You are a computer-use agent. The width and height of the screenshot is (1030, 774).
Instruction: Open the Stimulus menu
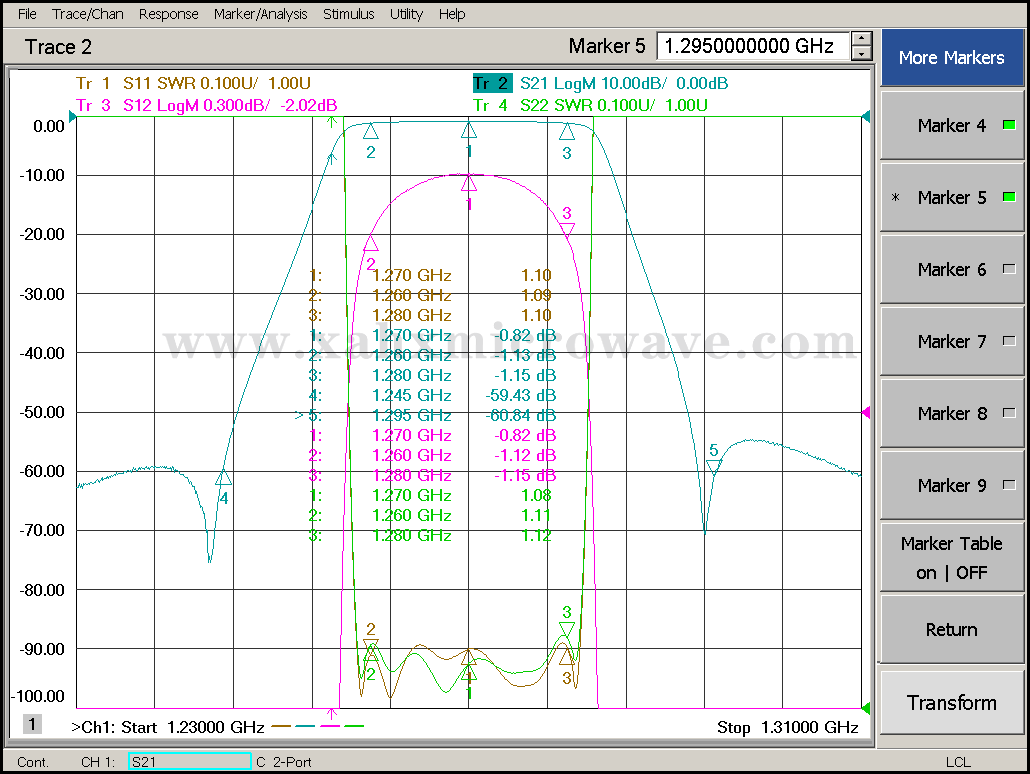[348, 14]
